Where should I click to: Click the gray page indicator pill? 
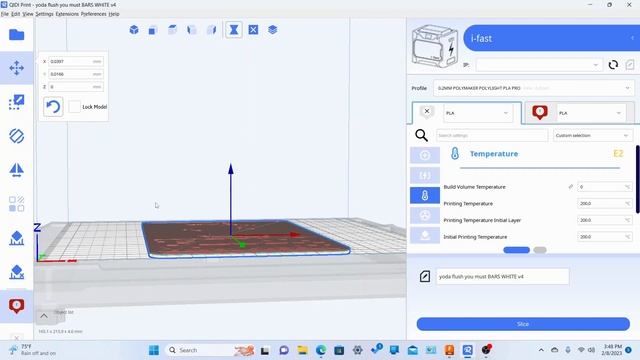pos(540,250)
